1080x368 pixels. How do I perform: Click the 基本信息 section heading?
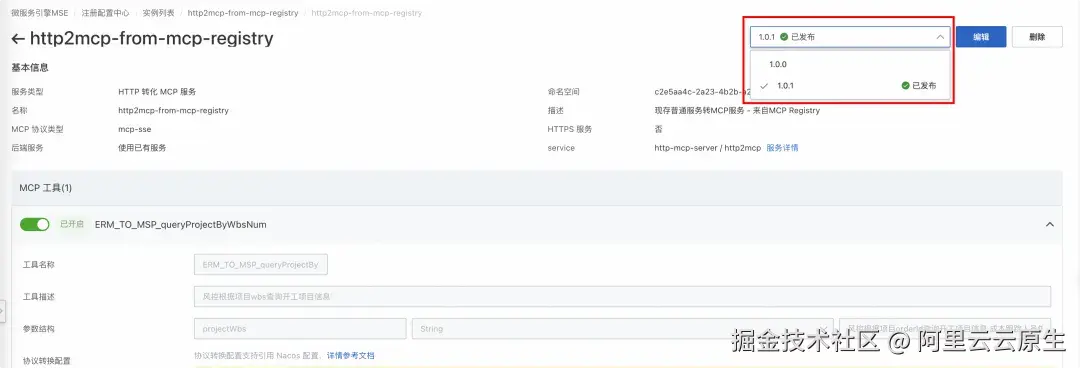click(x=30, y=68)
